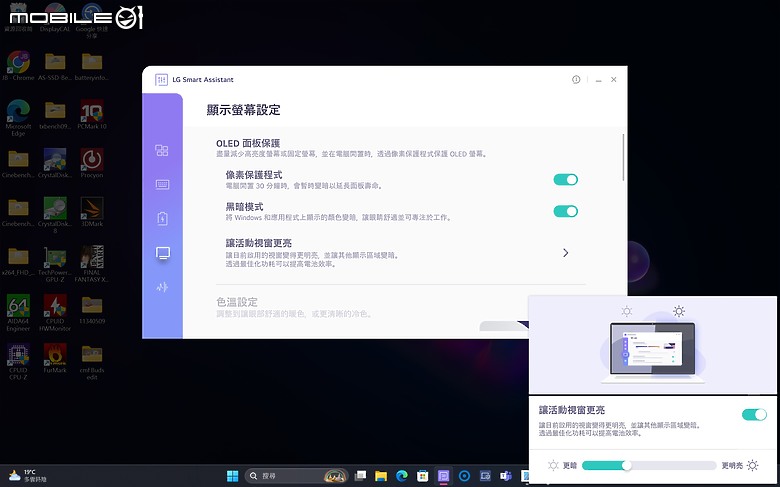The image size is (780, 487).
Task: Open Microsoft Store from the taskbar
Action: click(422, 476)
